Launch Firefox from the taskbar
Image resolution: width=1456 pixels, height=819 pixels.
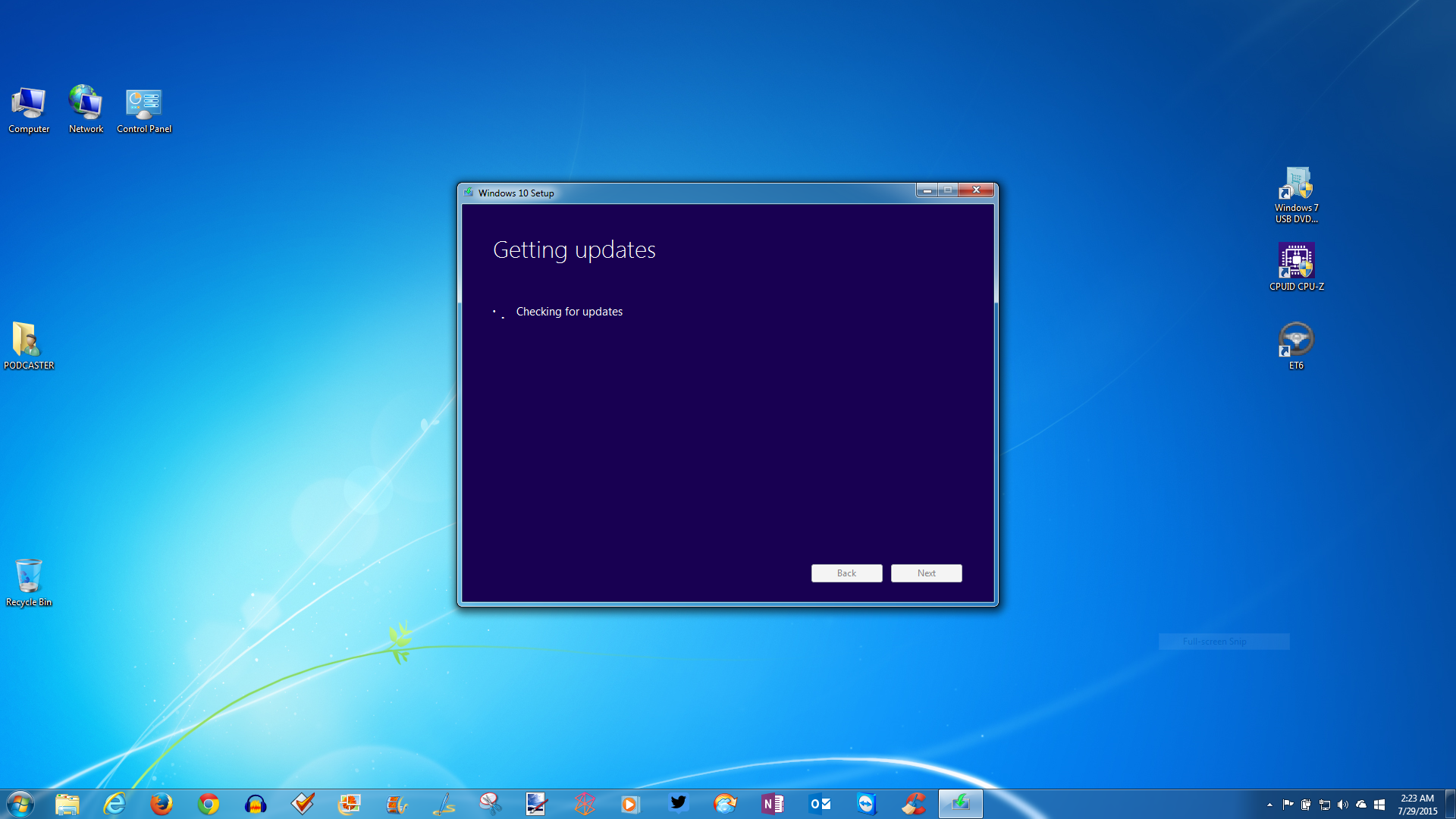click(x=162, y=803)
